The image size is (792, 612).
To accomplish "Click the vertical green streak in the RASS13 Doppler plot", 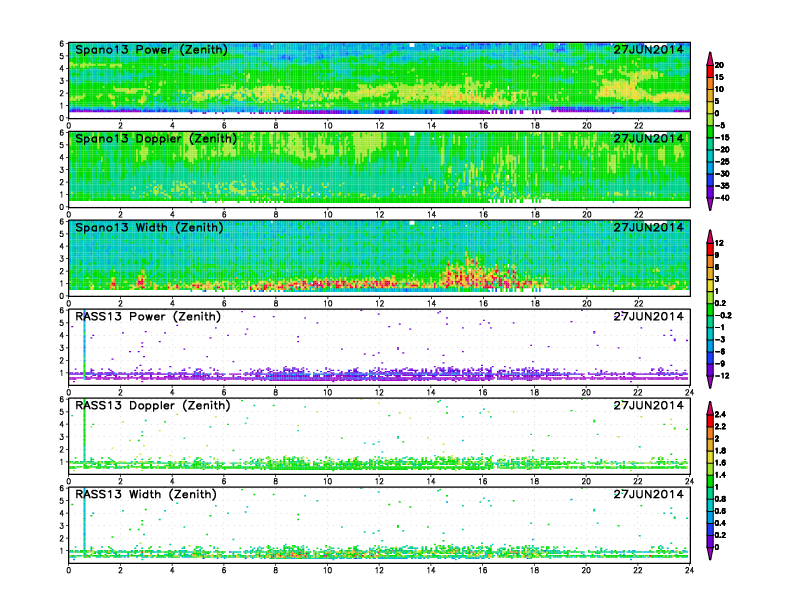I will pos(84,429).
